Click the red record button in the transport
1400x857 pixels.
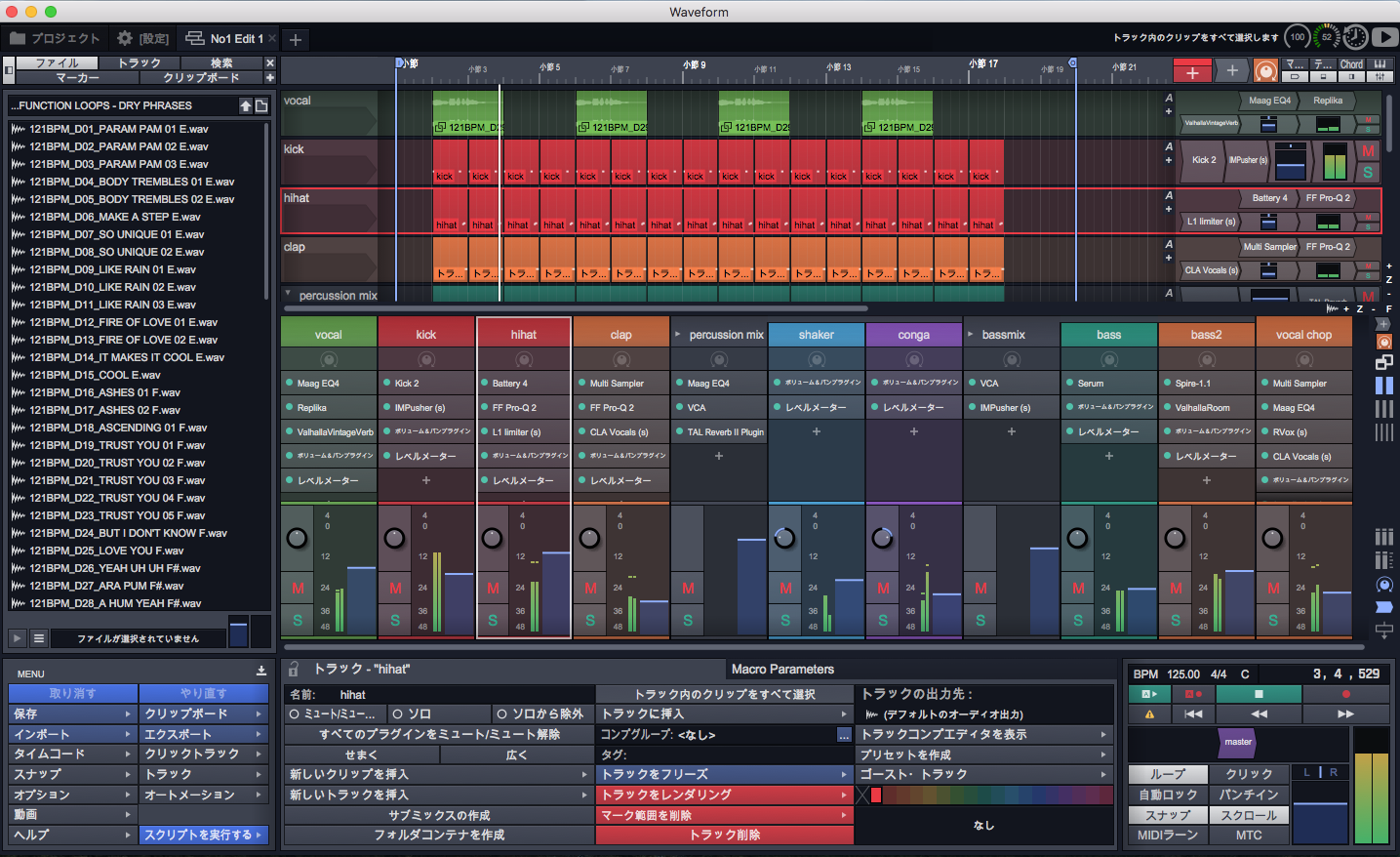tap(1345, 694)
